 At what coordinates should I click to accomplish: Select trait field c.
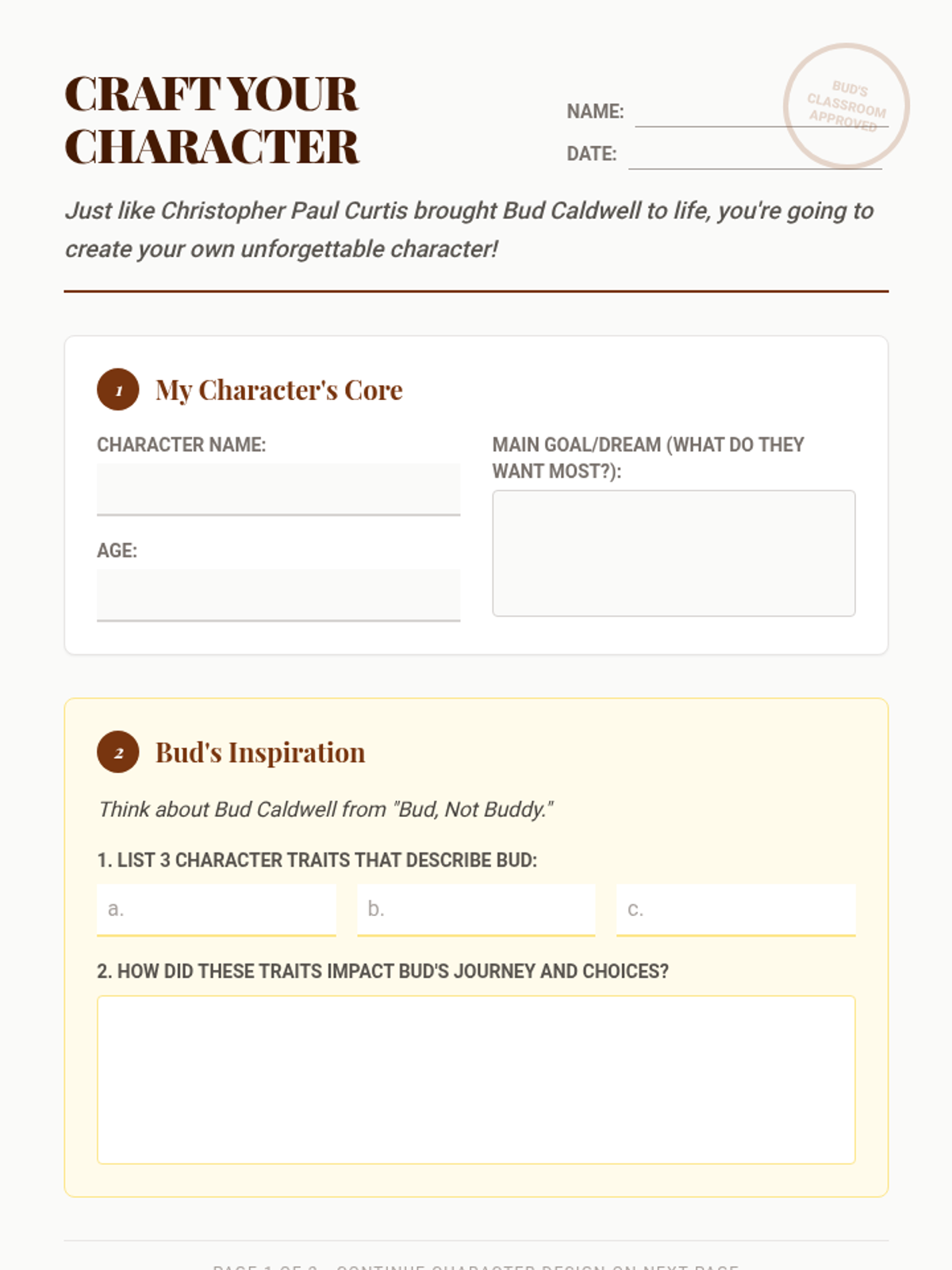click(736, 910)
